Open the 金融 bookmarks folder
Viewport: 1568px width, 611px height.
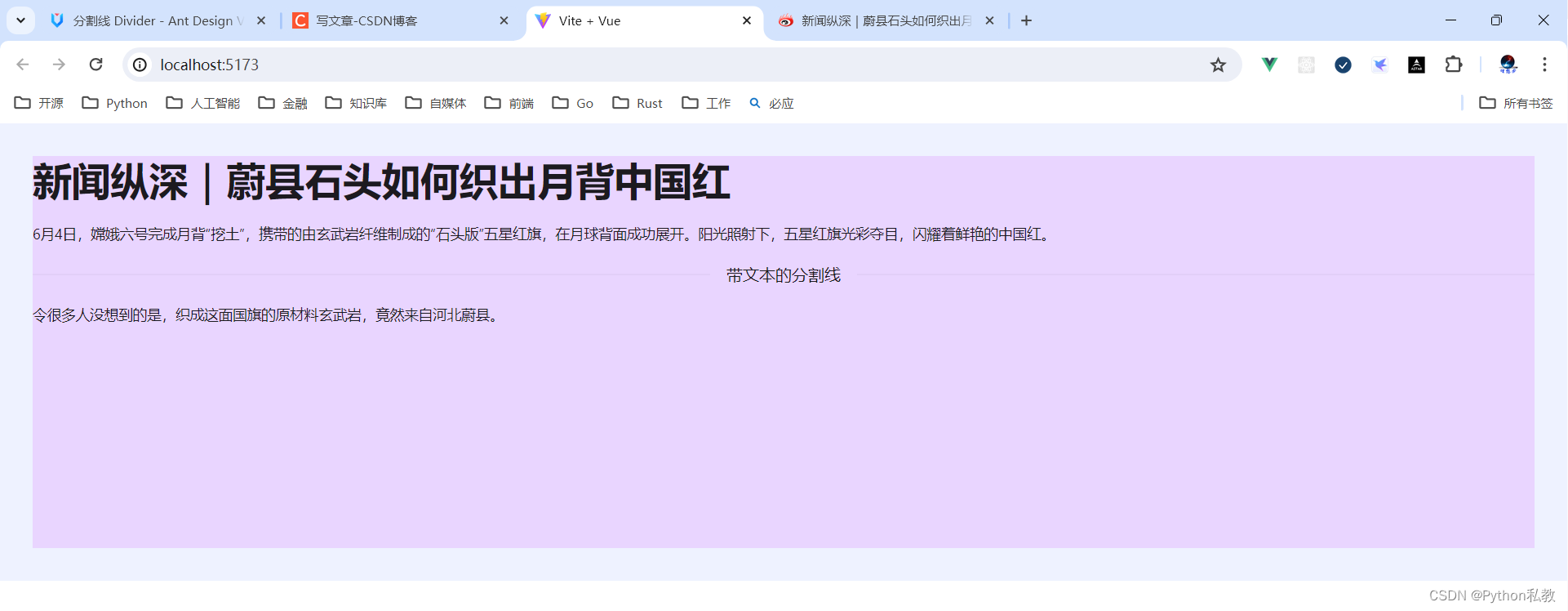click(x=283, y=103)
